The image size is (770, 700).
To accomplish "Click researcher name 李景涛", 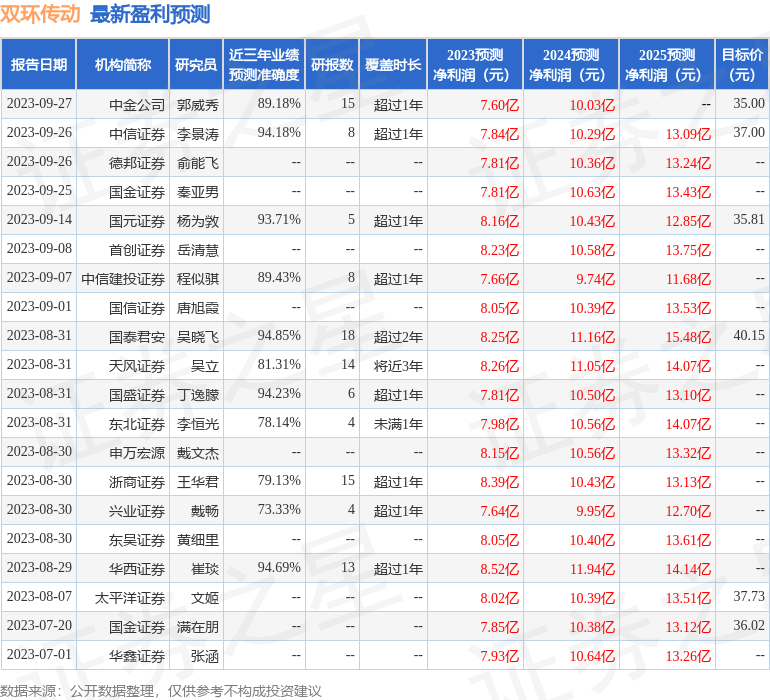I will click(198, 134).
